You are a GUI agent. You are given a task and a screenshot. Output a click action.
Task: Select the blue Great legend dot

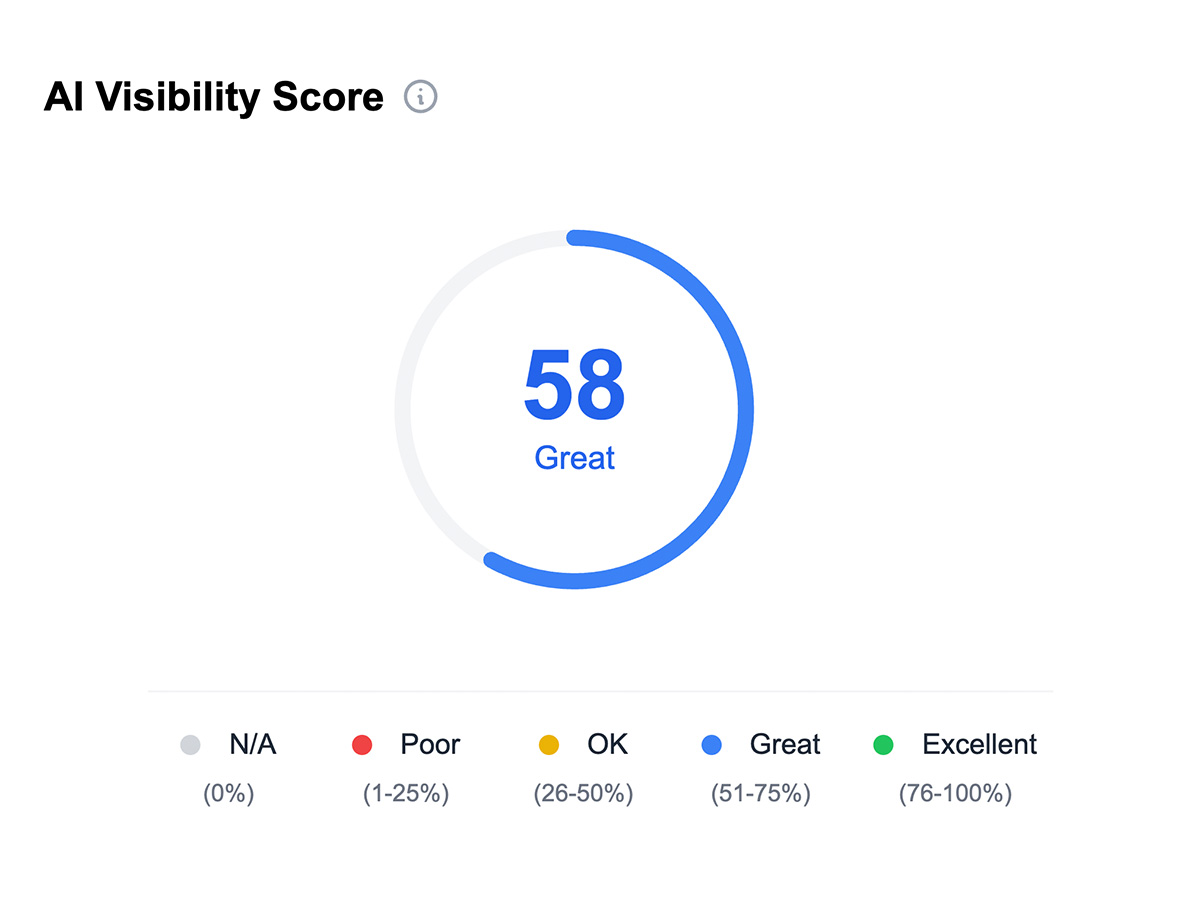(x=712, y=745)
